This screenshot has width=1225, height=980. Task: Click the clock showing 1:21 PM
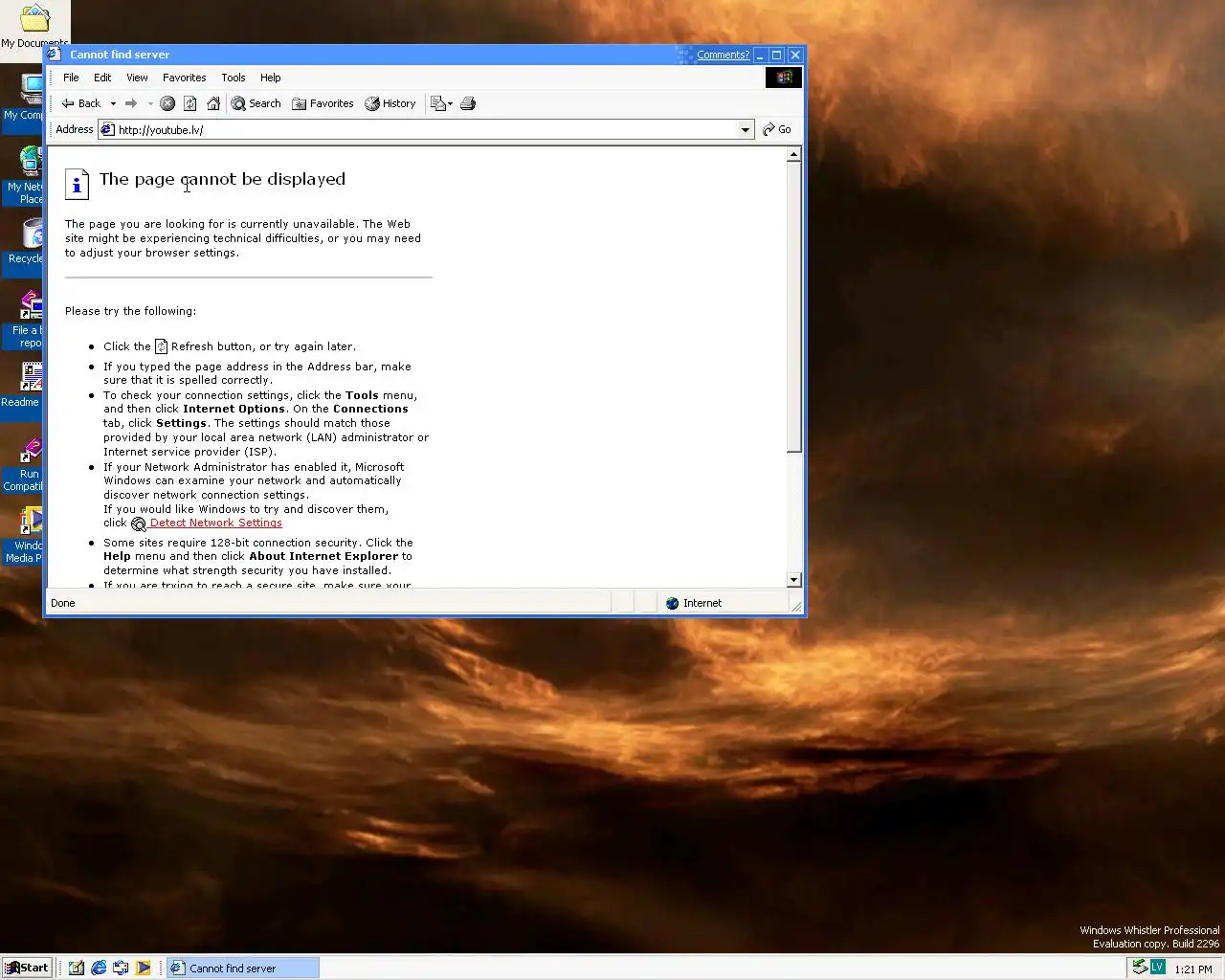point(1193,969)
